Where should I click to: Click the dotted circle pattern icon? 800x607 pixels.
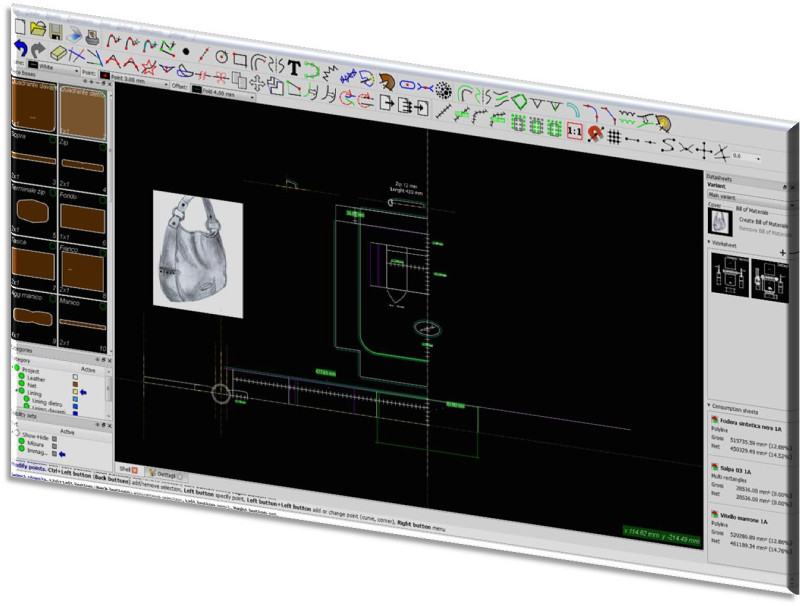click(444, 91)
